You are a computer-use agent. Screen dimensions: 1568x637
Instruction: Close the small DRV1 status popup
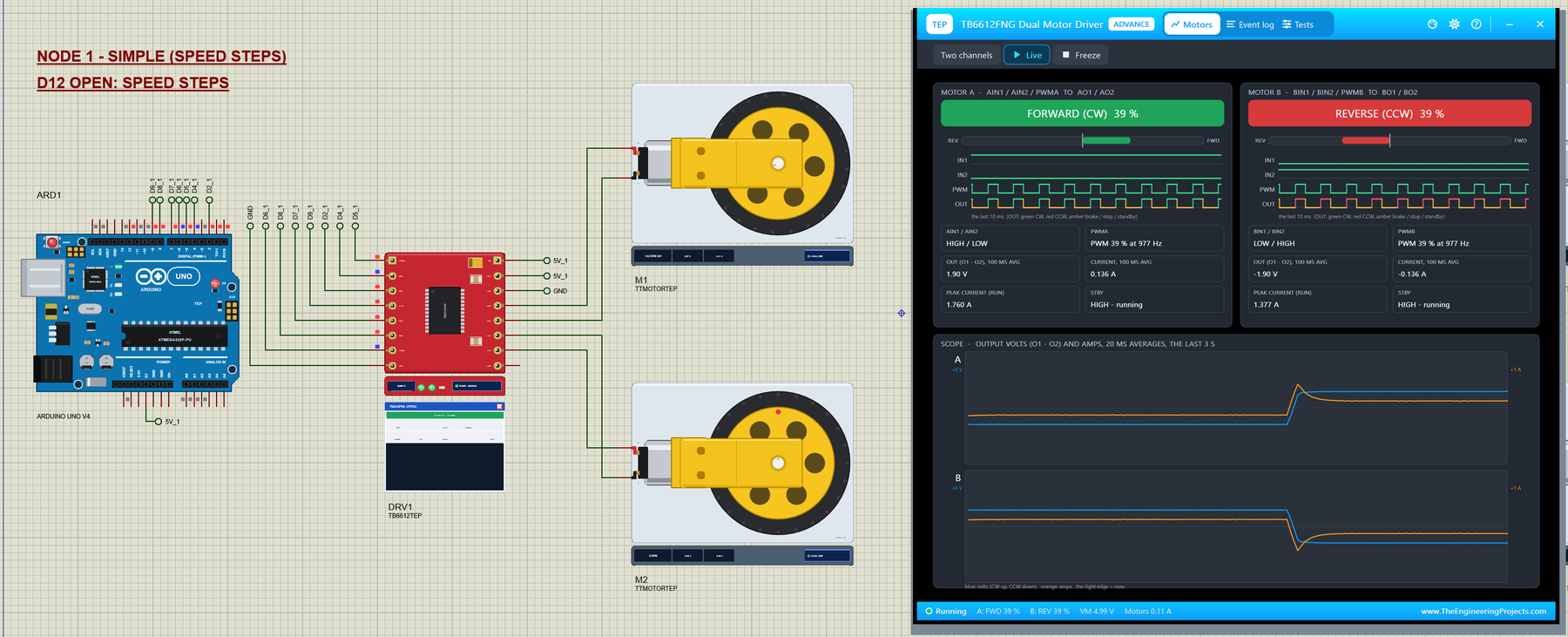[x=499, y=406]
